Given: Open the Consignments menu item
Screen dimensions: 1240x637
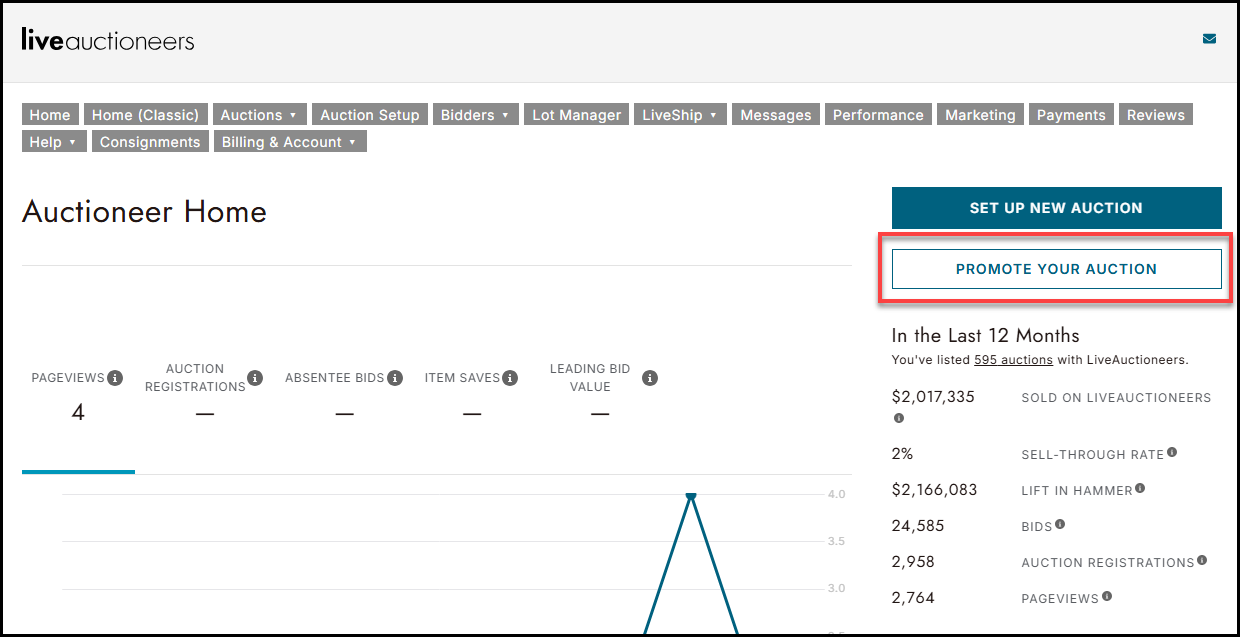Looking at the screenshot, I should pyautogui.click(x=150, y=142).
